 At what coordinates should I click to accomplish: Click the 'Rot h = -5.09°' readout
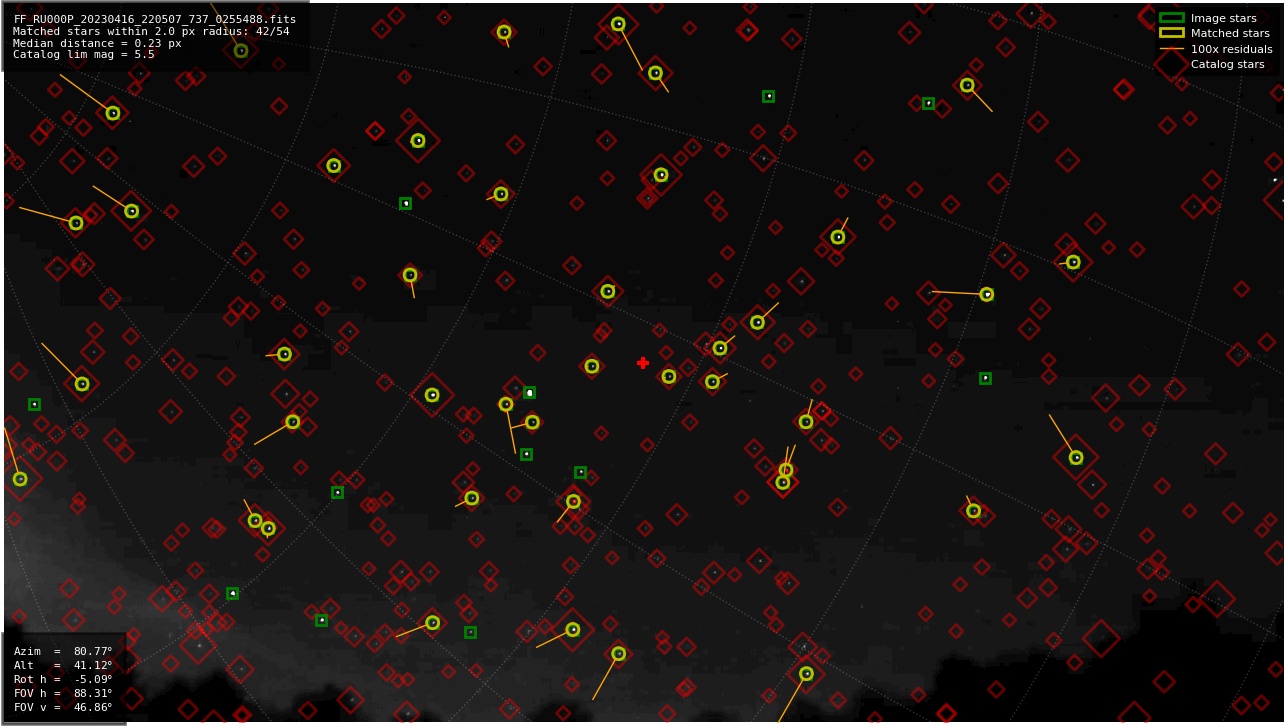[x=63, y=679]
